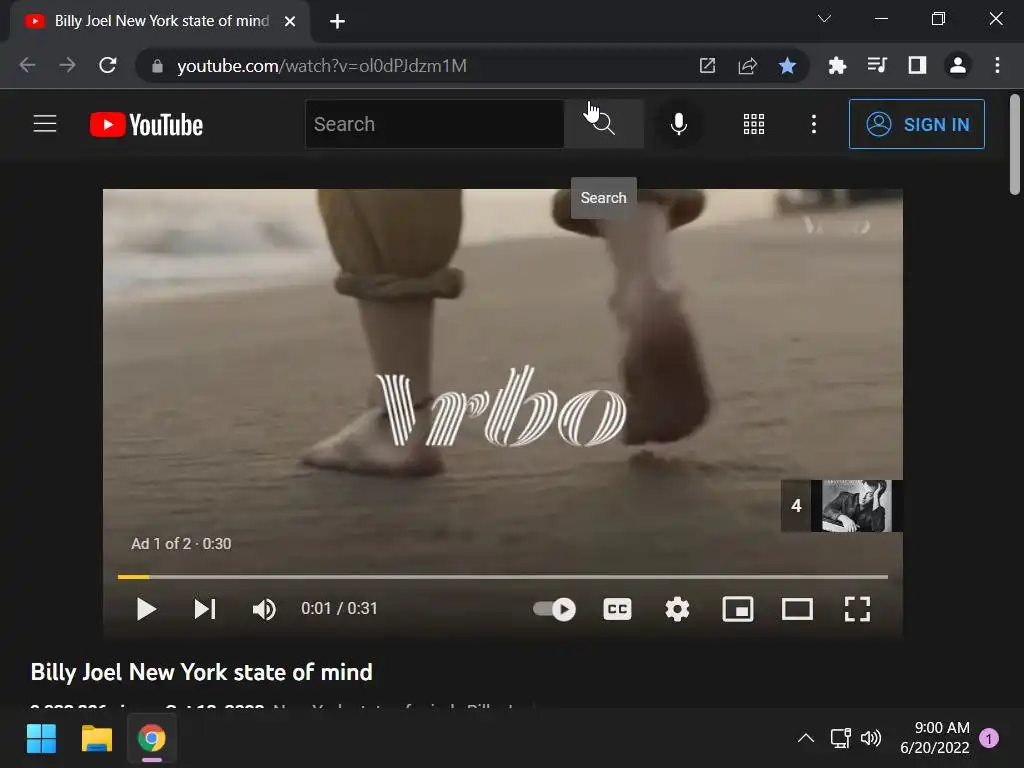This screenshot has height=768, width=1024.
Task: Search with your voice microphone
Action: coord(679,124)
